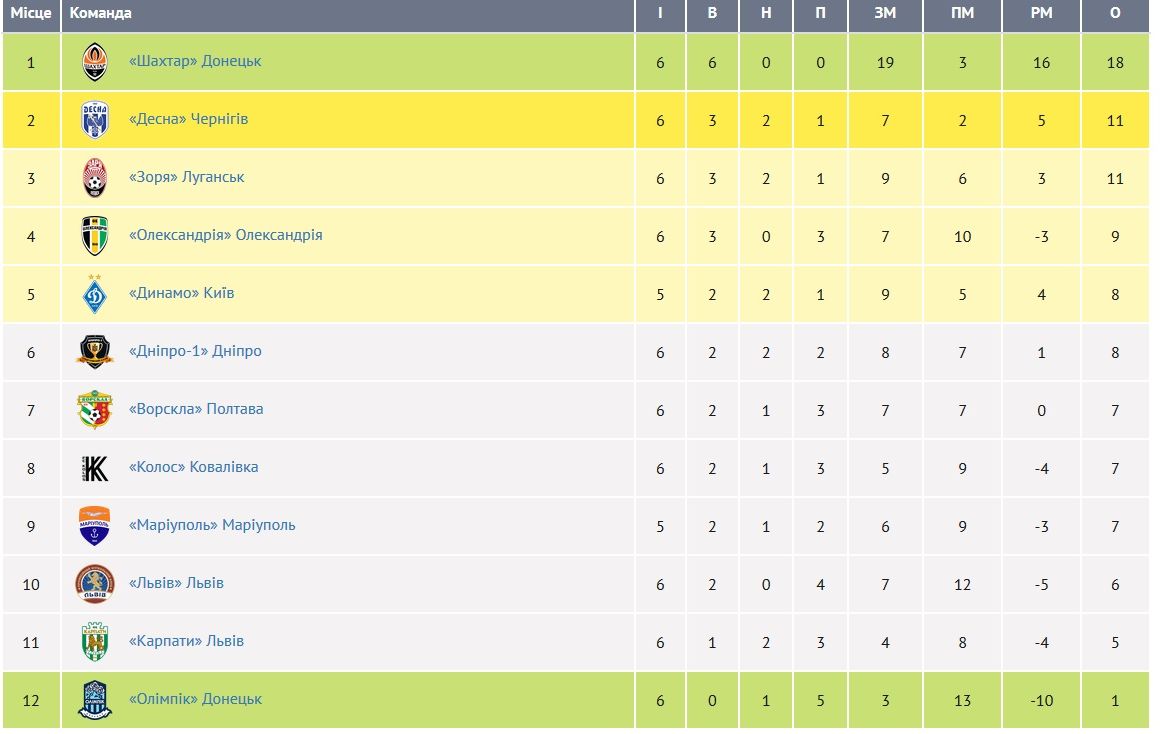Open the «Динамо» Київ team link
The height and width of the screenshot is (734, 1160).
(182, 293)
